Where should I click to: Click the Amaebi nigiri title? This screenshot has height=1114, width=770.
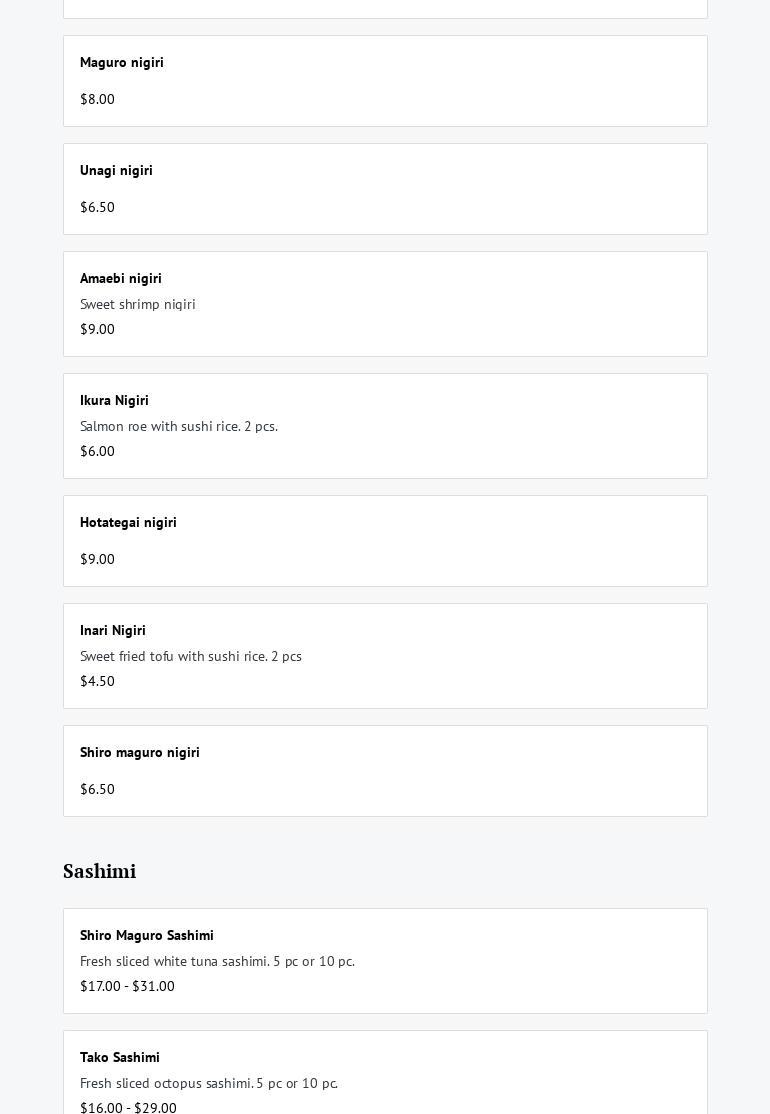(121, 278)
